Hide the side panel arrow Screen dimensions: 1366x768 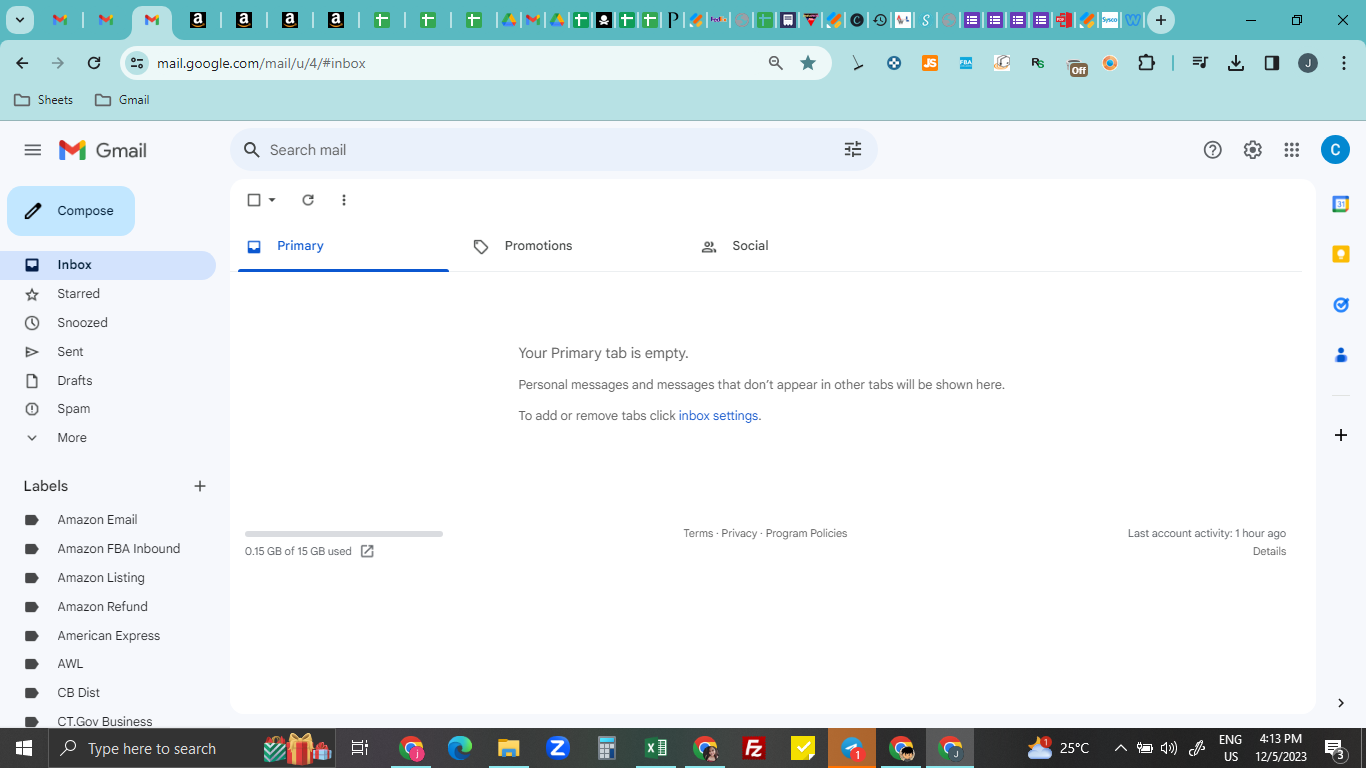1341,703
